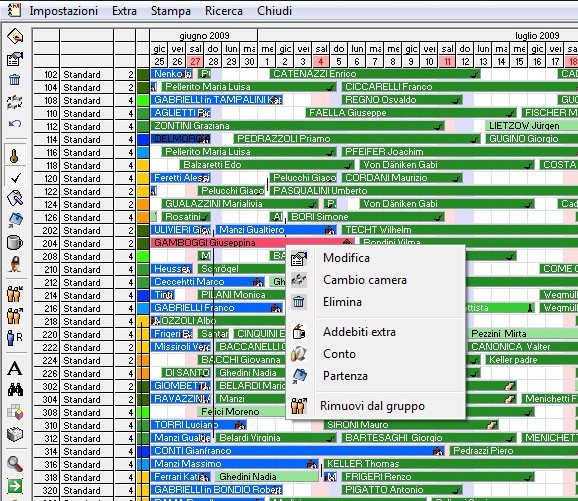
Task: Open the Stampa menu
Action: coord(171,11)
